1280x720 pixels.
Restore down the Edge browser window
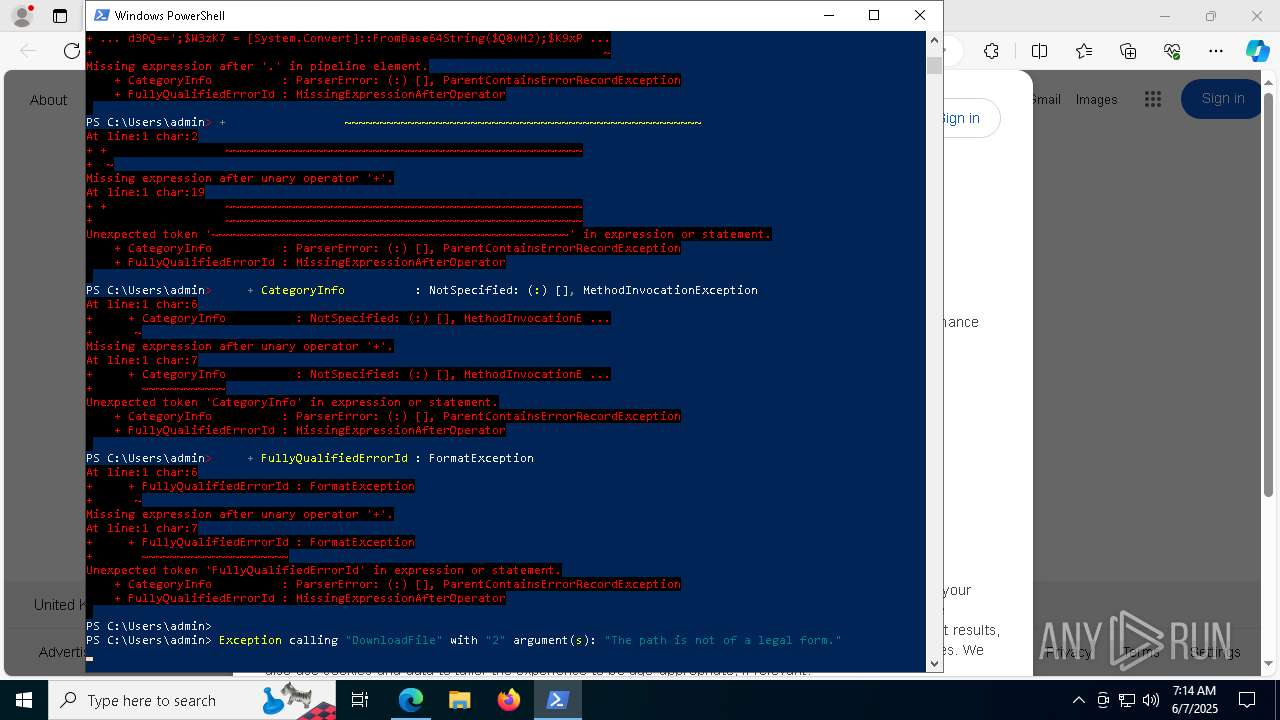(x=1211, y=16)
